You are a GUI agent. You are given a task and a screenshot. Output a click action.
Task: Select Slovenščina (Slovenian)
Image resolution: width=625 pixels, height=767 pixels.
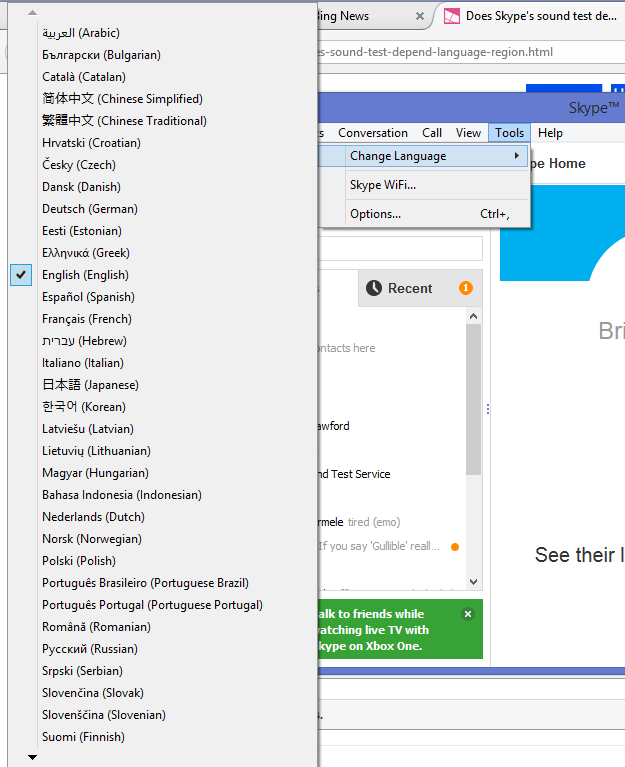pyautogui.click(x=104, y=715)
